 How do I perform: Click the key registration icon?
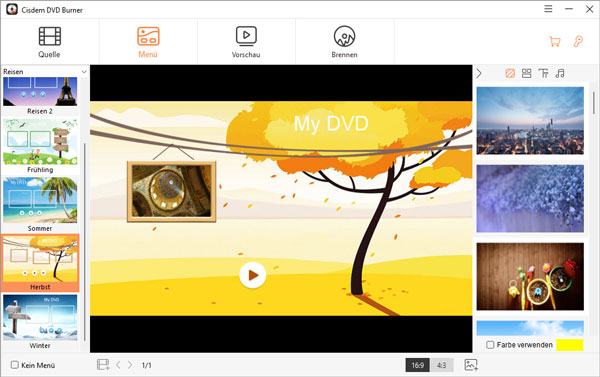click(x=578, y=41)
